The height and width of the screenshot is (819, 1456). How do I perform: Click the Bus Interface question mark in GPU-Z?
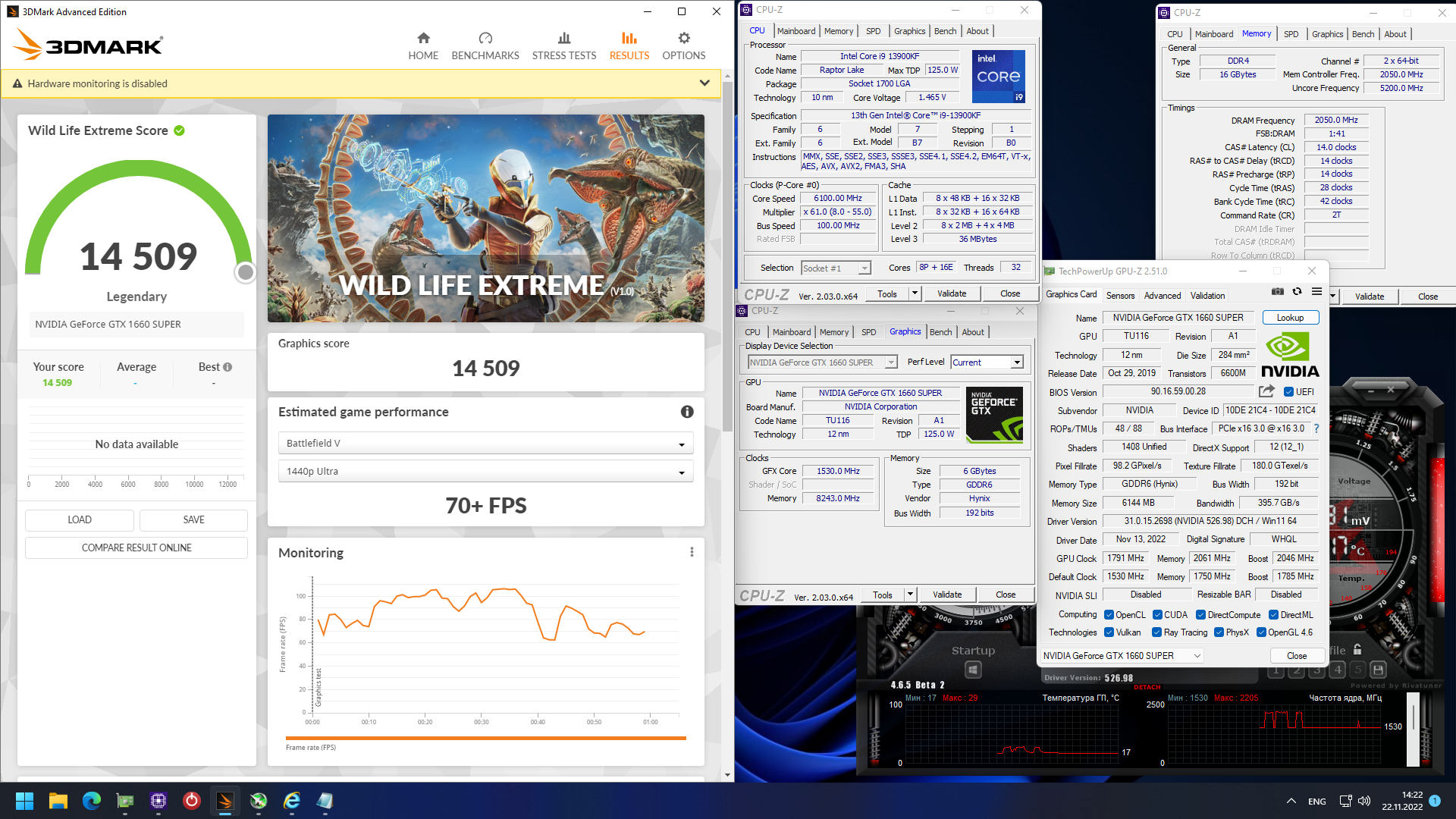point(1316,428)
